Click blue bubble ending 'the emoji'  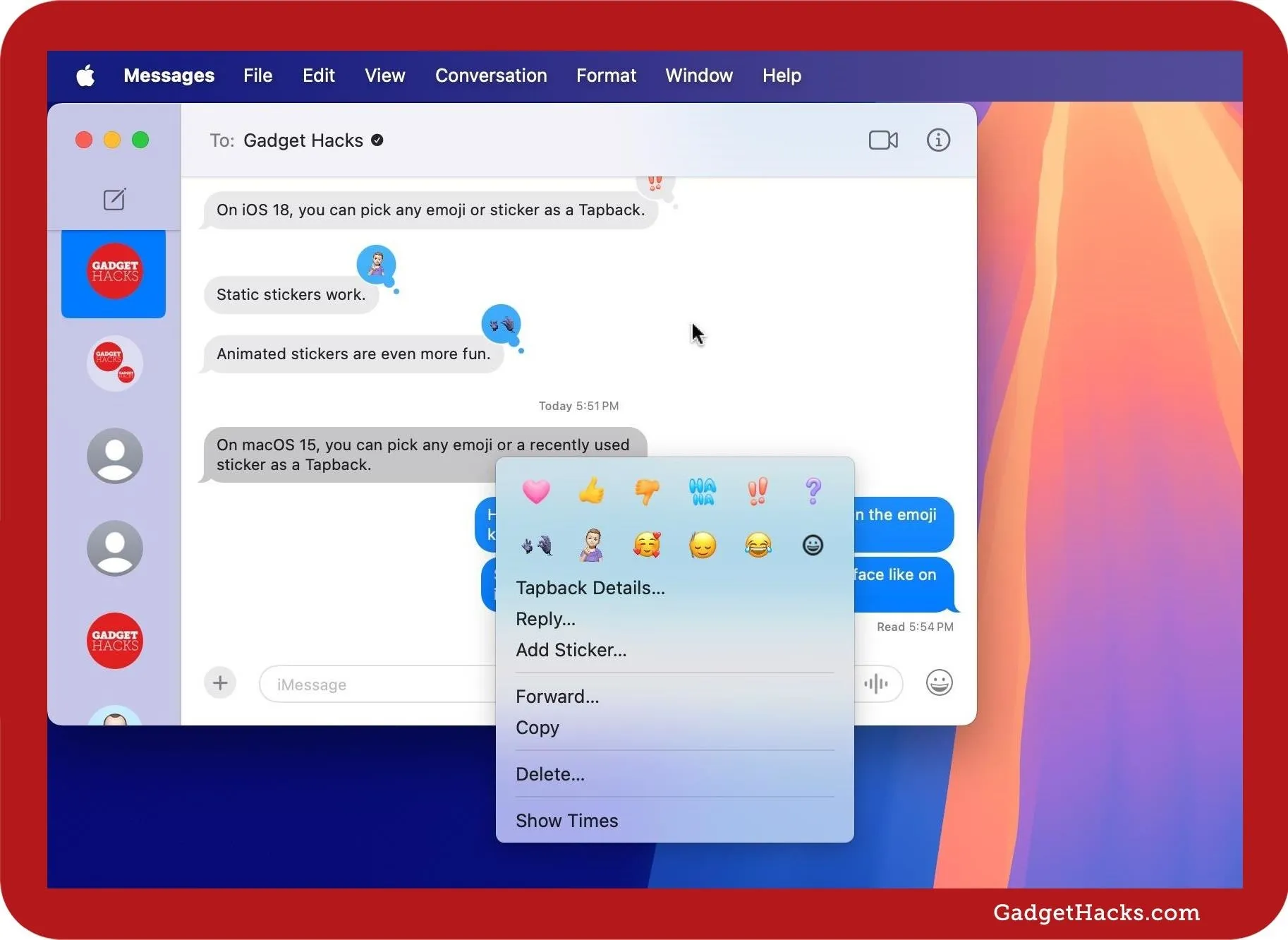pos(903,524)
